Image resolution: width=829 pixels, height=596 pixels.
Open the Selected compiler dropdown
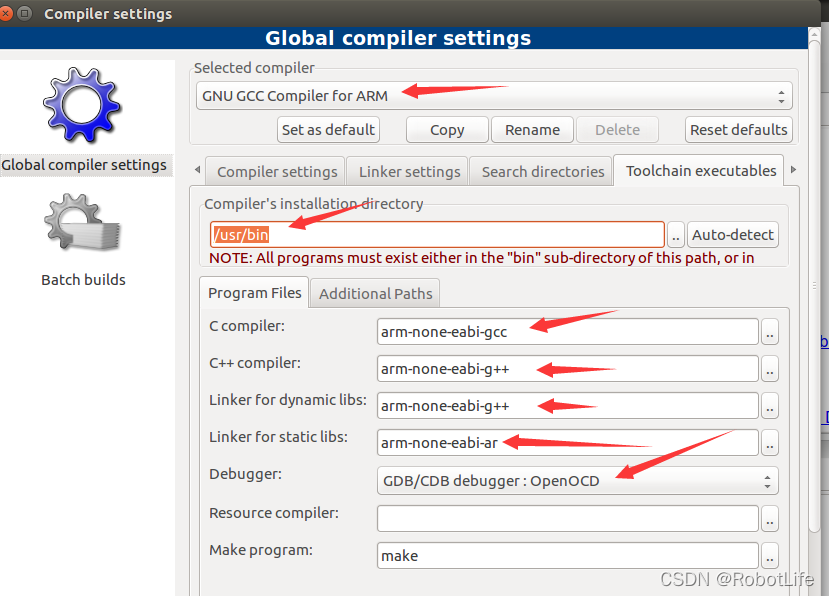(x=494, y=96)
